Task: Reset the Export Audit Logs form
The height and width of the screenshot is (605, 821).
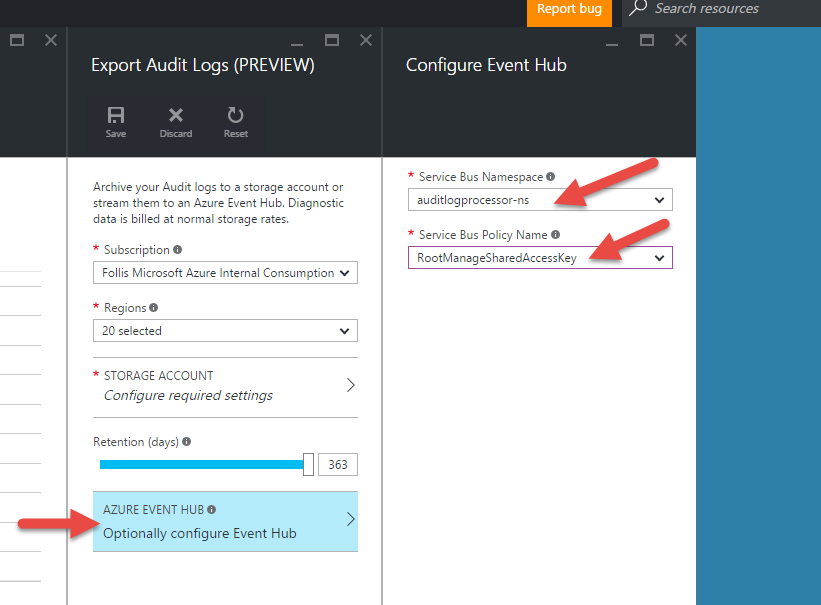Action: tap(236, 123)
